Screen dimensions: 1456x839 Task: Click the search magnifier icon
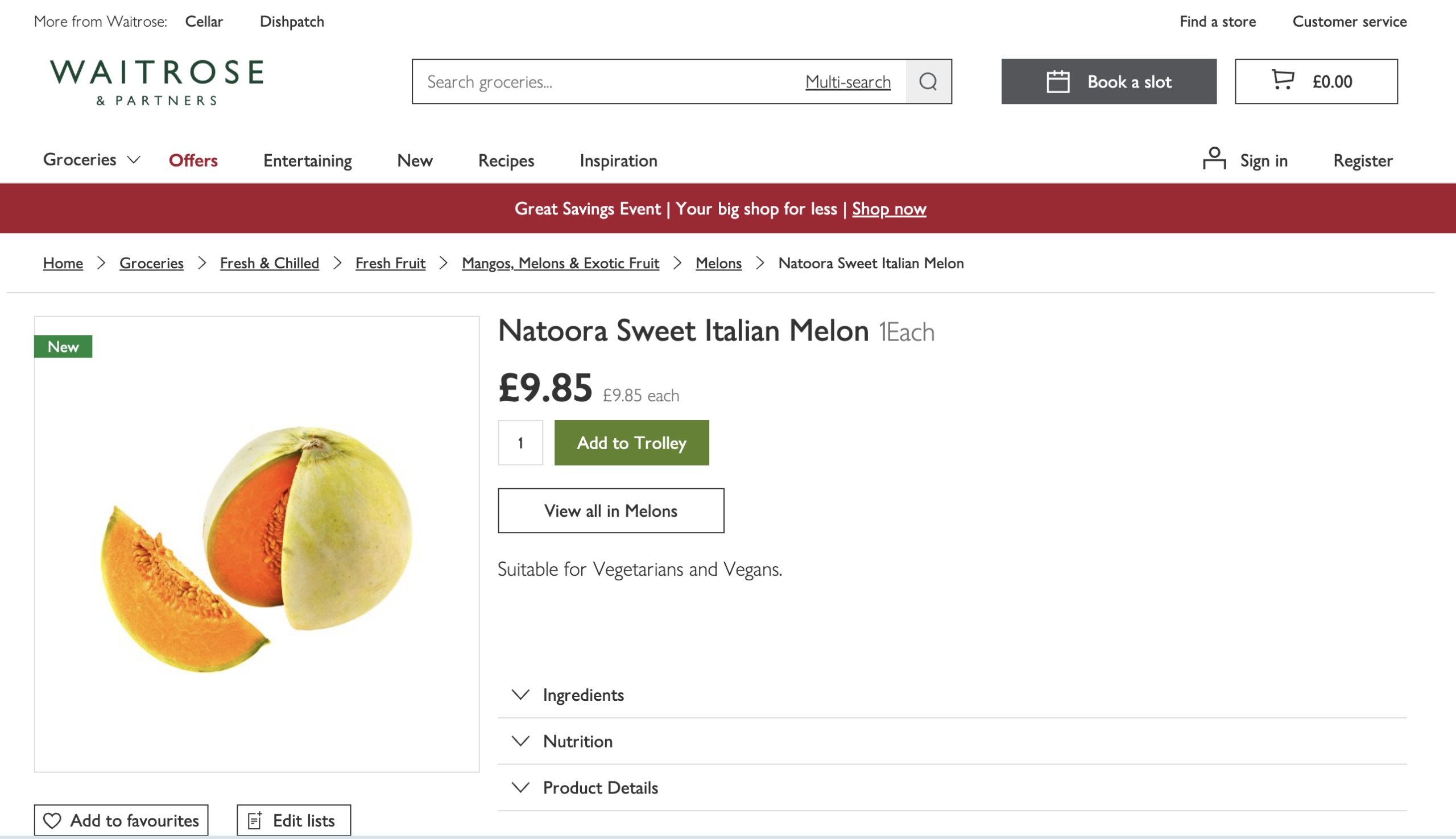tap(928, 81)
